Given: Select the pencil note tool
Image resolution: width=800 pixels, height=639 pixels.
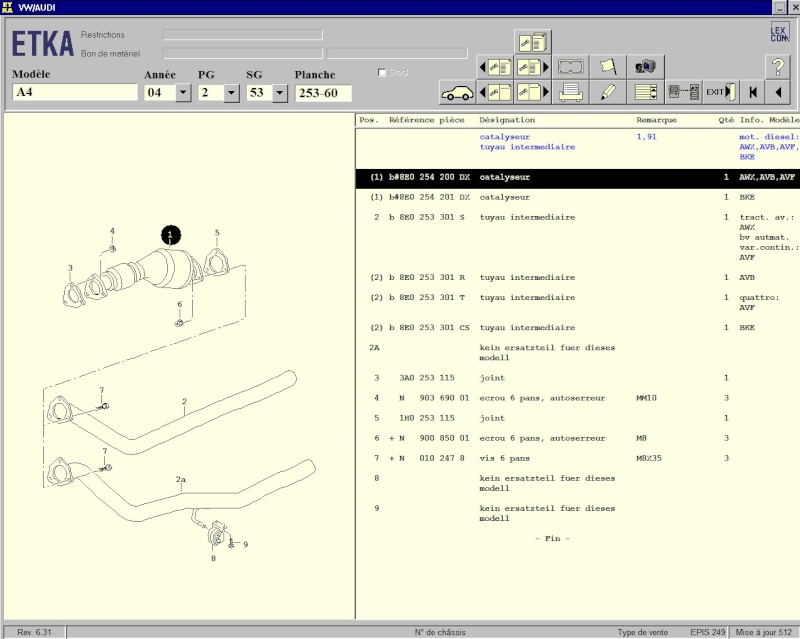Looking at the screenshot, I should [608, 92].
